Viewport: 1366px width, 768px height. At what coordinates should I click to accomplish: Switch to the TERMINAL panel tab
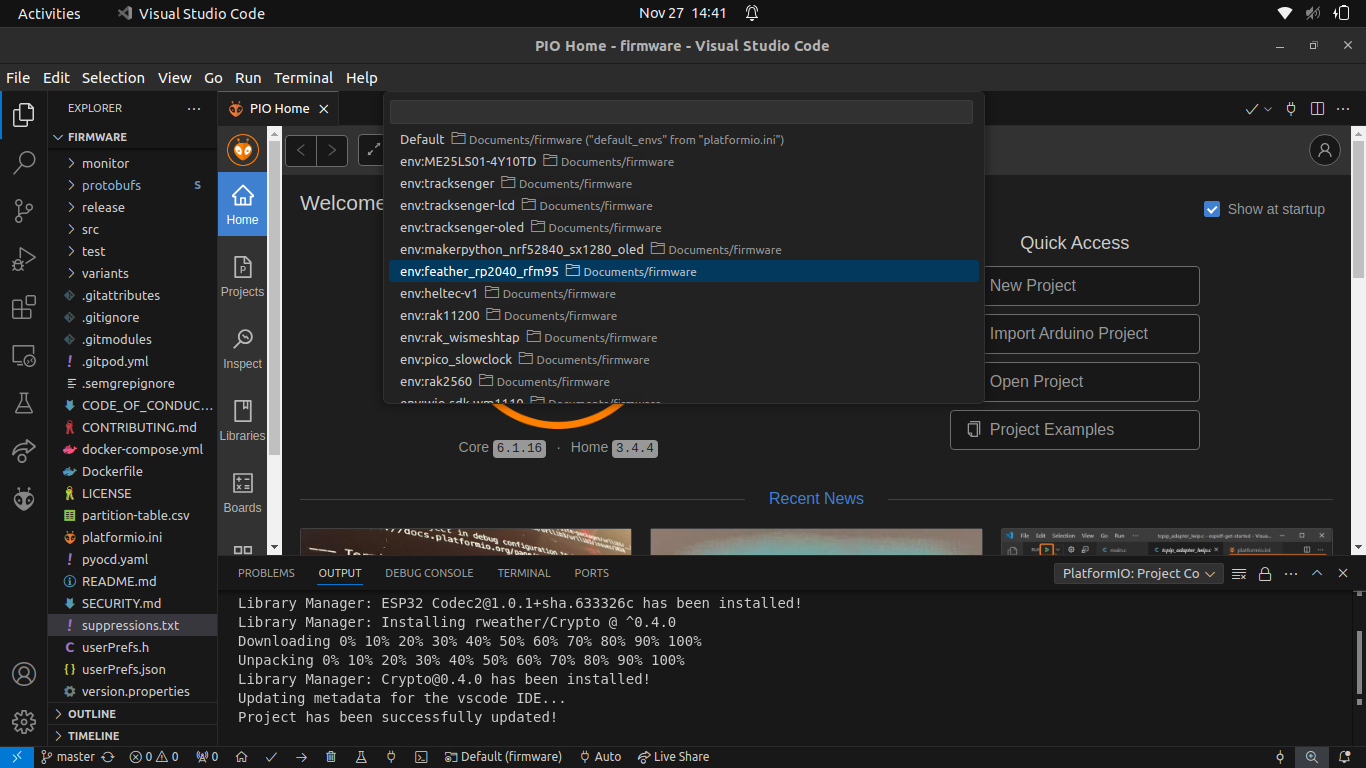point(524,573)
